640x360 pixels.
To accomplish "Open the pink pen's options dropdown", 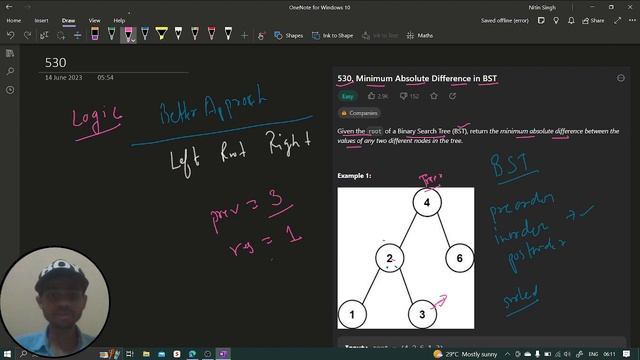I will pos(133,41).
